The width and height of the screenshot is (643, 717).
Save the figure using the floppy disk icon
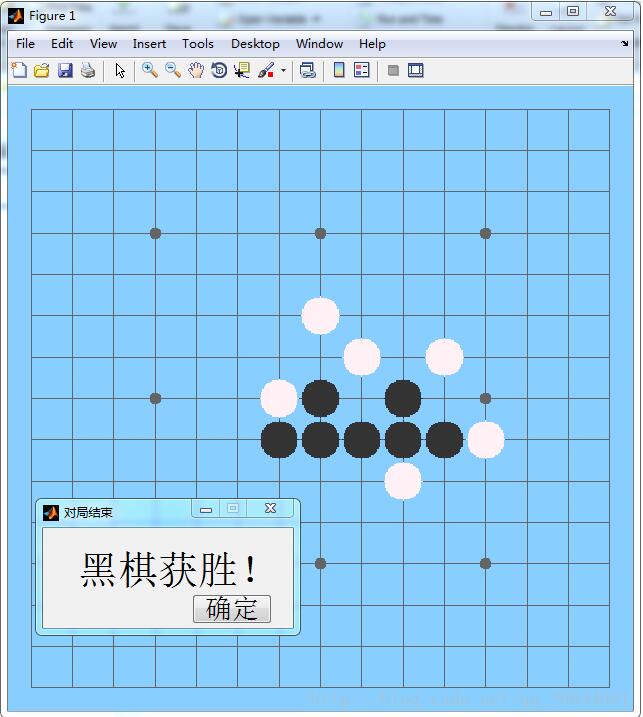[x=65, y=70]
